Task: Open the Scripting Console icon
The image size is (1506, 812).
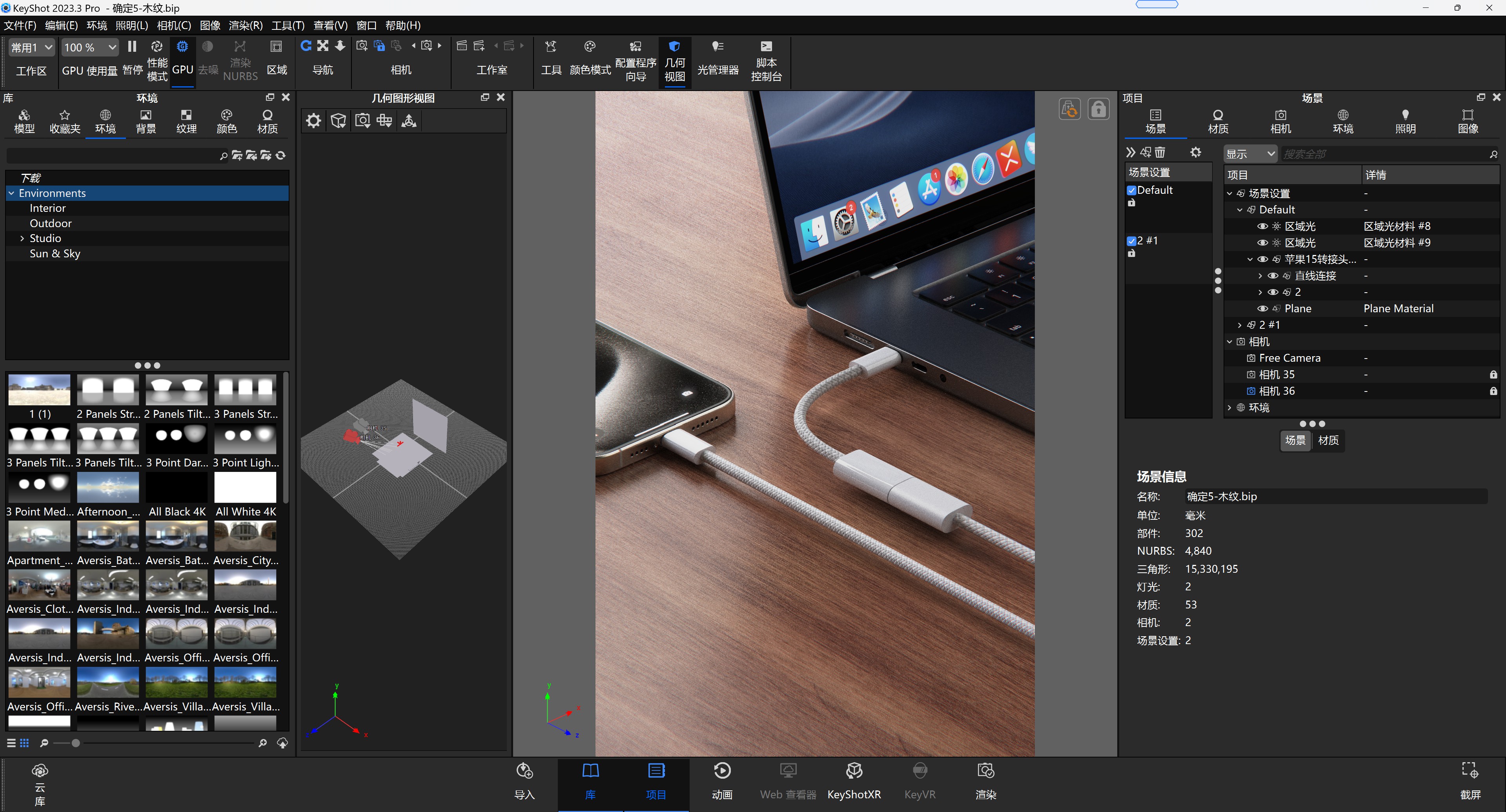Action: 766,47
